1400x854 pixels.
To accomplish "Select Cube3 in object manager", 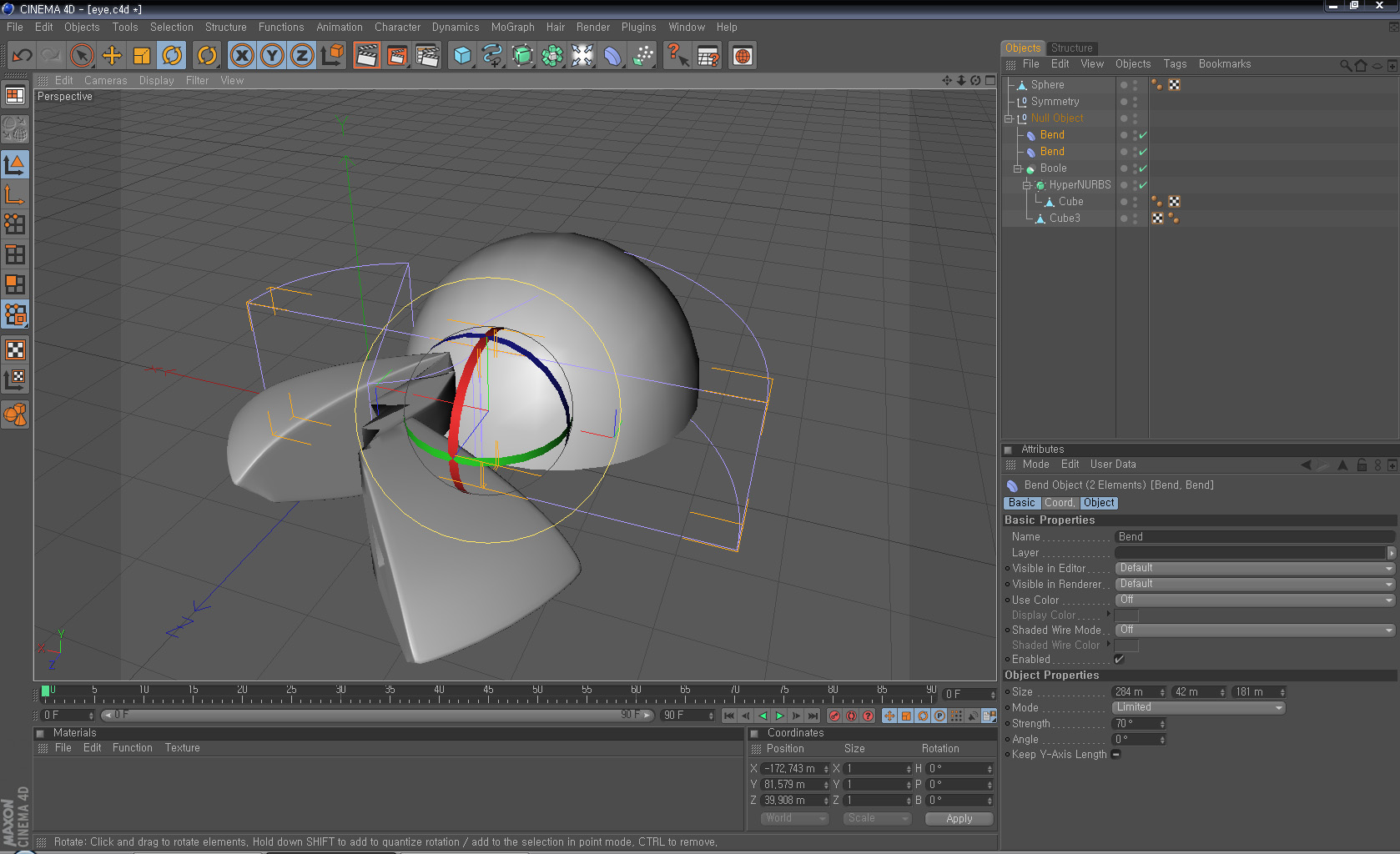I will [x=1065, y=219].
